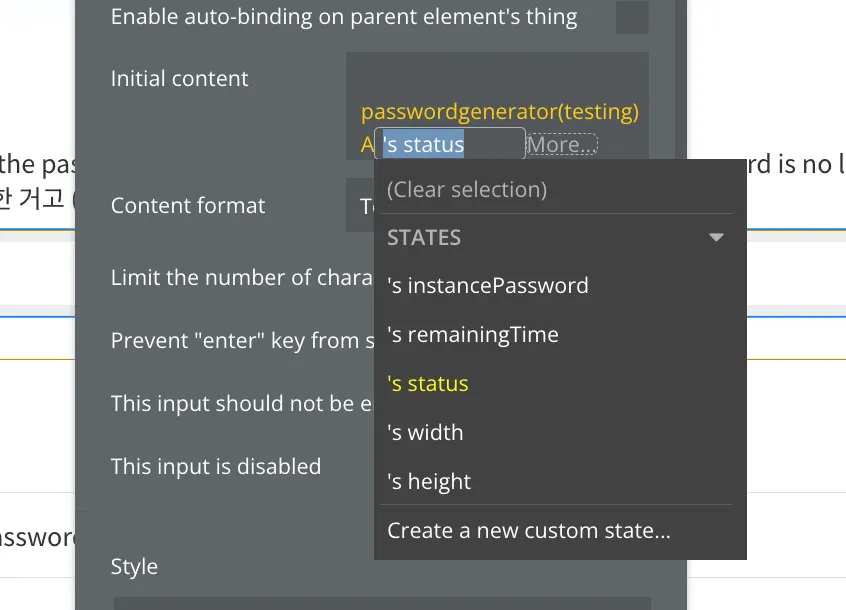Choose the 's width state
The image size is (846, 610).
[425, 433]
